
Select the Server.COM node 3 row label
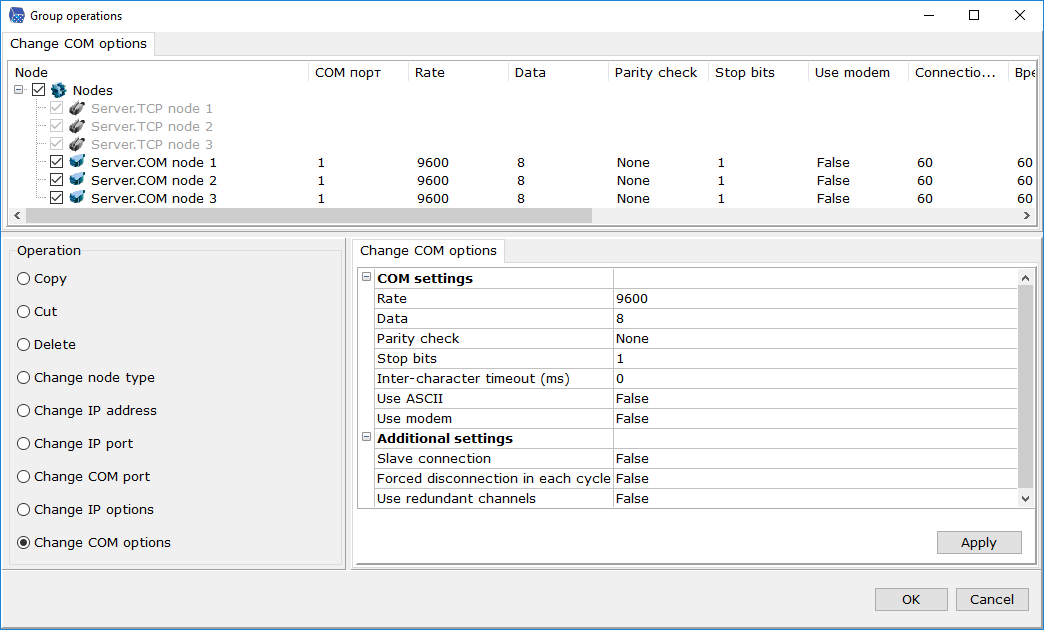(154, 198)
